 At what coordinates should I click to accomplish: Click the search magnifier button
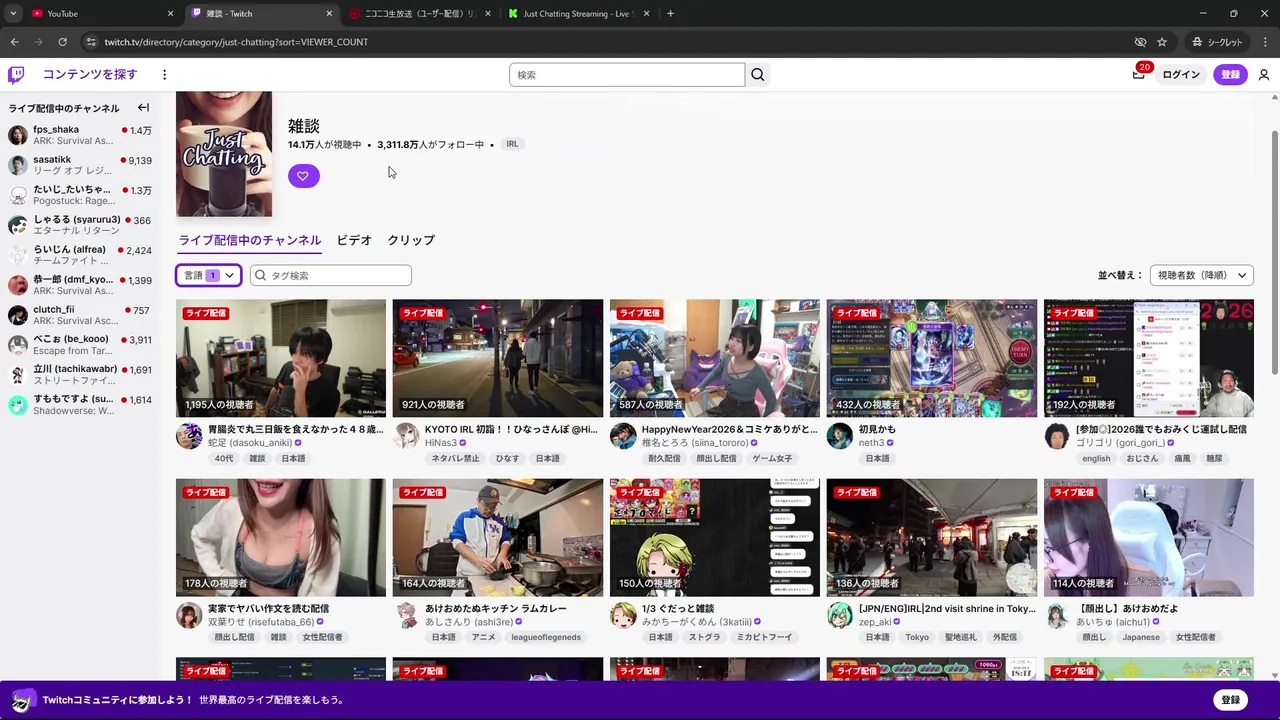[x=758, y=74]
